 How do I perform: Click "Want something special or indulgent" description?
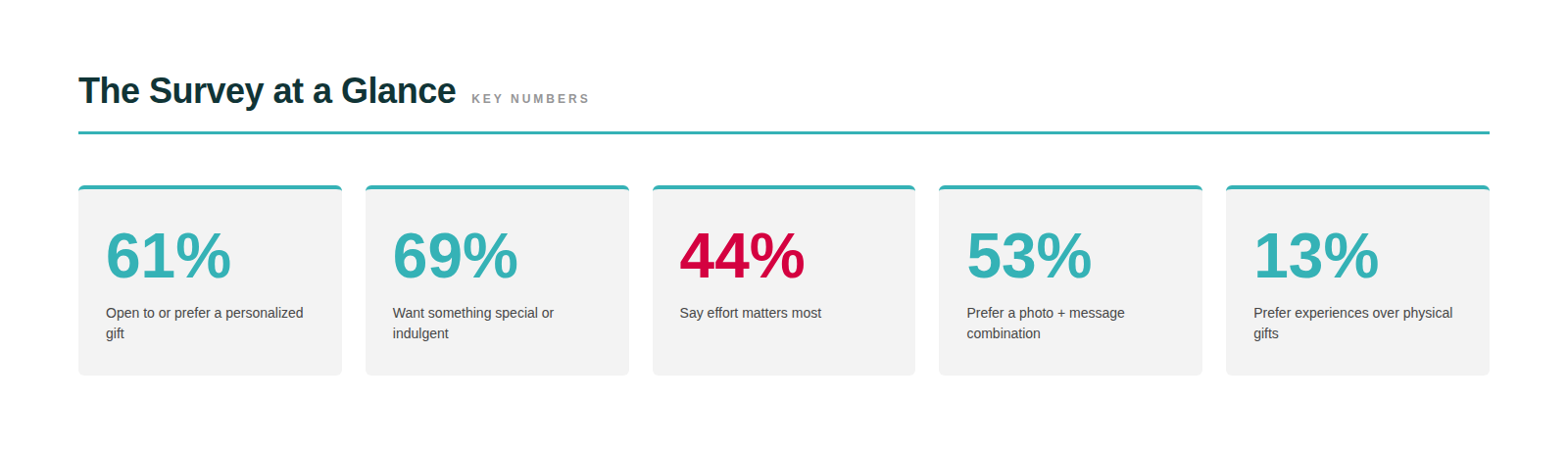(472, 323)
